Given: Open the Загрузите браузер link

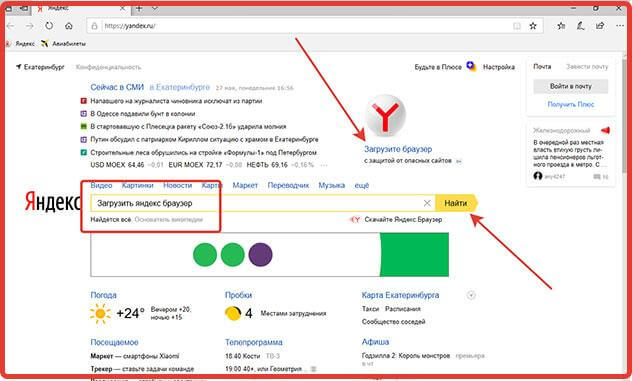Looking at the screenshot, I should click(x=398, y=149).
